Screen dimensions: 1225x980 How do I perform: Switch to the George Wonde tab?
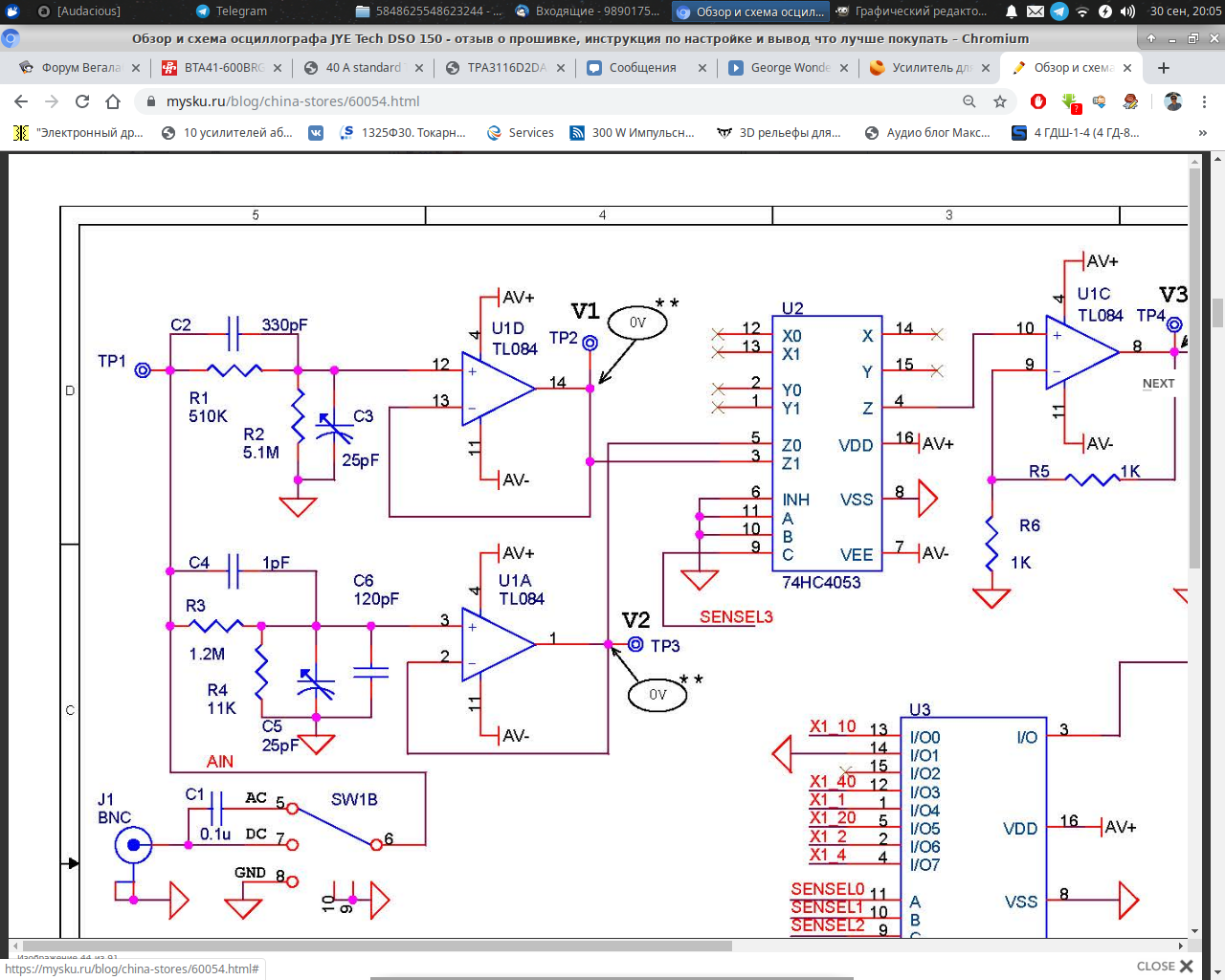[789, 68]
